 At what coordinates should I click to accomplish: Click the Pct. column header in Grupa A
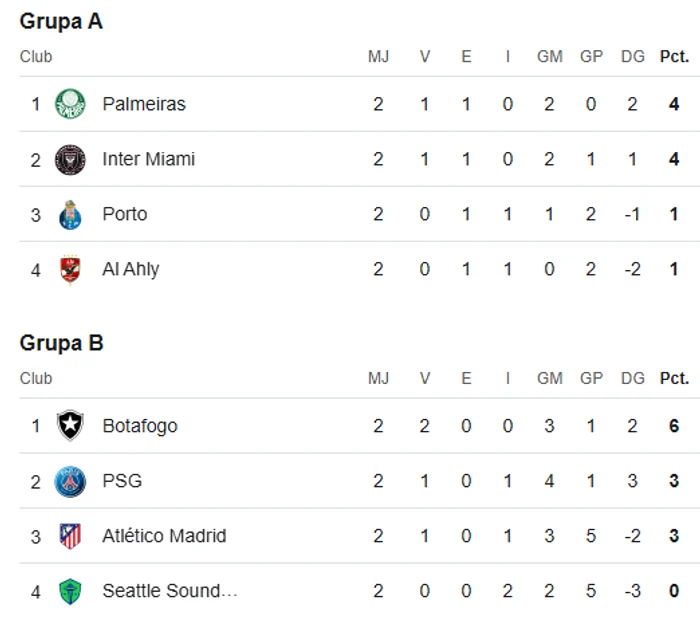pyautogui.click(x=674, y=57)
